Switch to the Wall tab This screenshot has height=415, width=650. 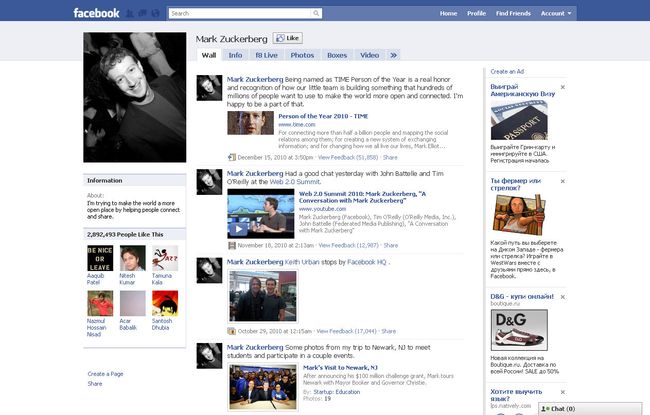(x=209, y=55)
